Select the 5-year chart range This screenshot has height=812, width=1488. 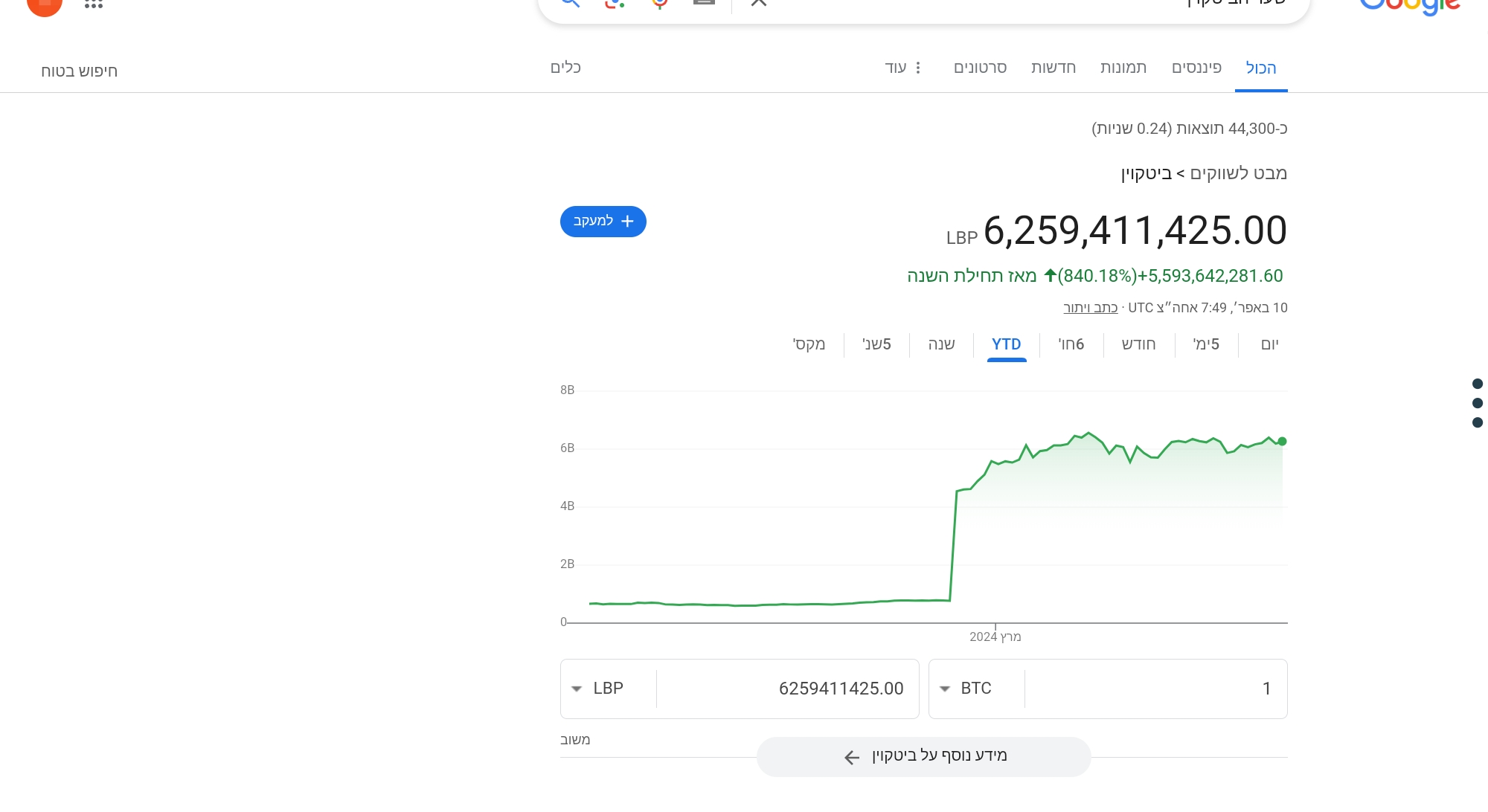coord(876,344)
